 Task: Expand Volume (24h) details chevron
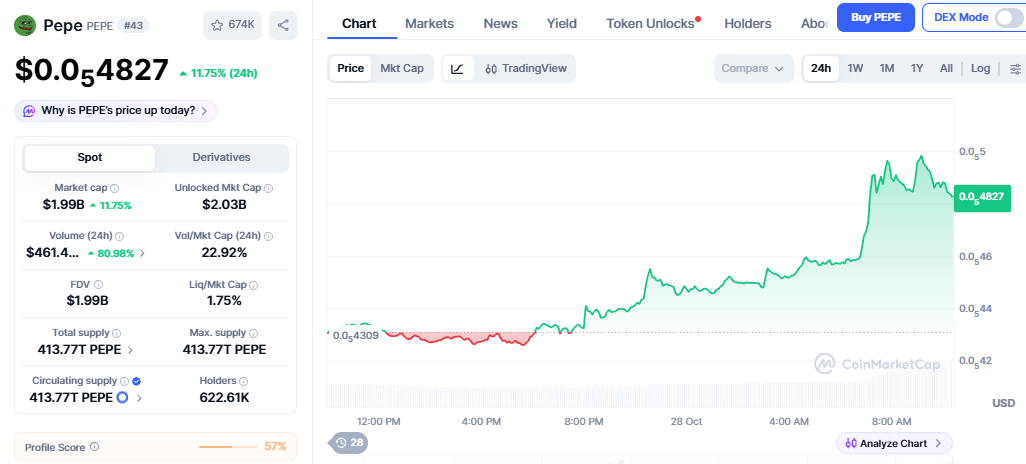(143, 253)
